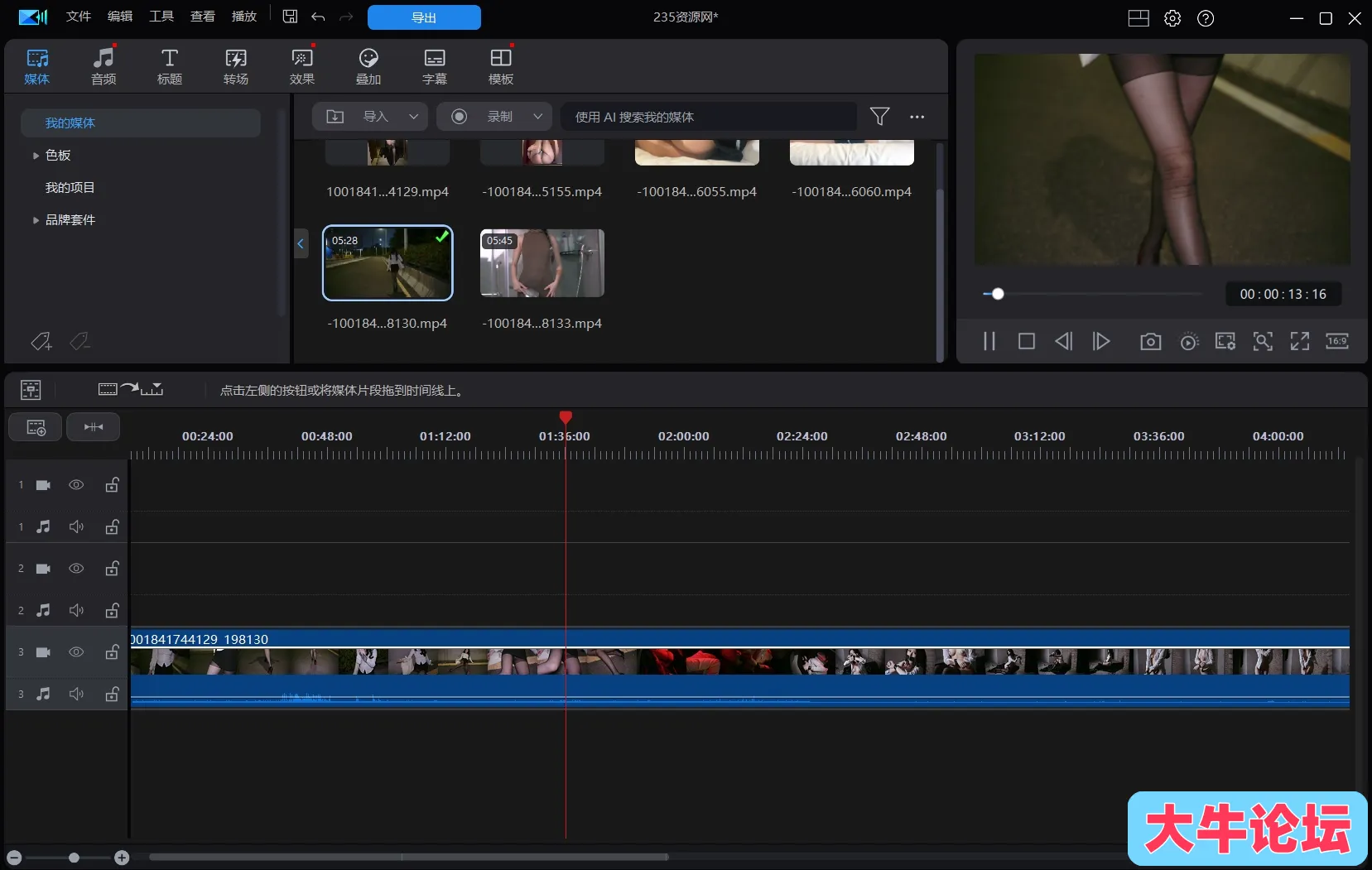Click the red playhead marker on the ruler
The width and height of the screenshot is (1372, 870).
pos(566,417)
